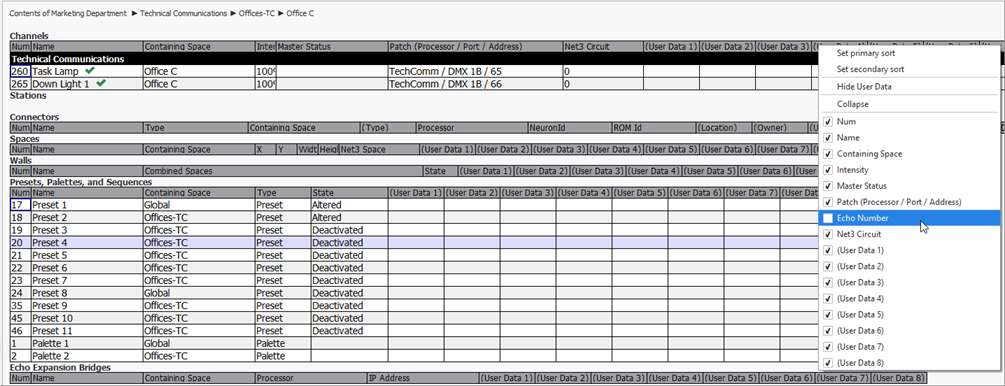The height and width of the screenshot is (386, 1005).
Task: Click the Down Light 1 name cell
Action: [x=87, y=83]
